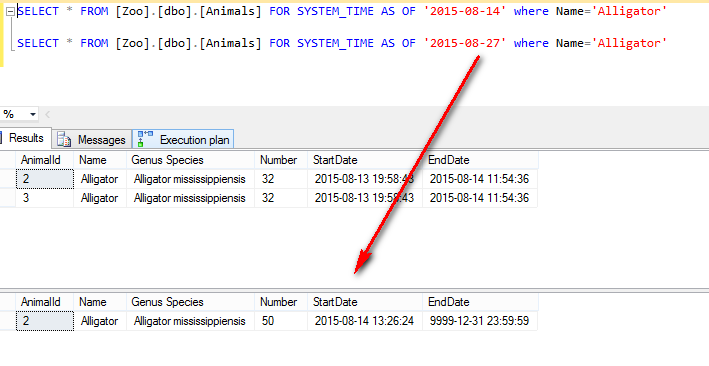Viewport: 709px width, 366px height.
Task: Click row header of AnimalId 3 row
Action: pos(8,198)
